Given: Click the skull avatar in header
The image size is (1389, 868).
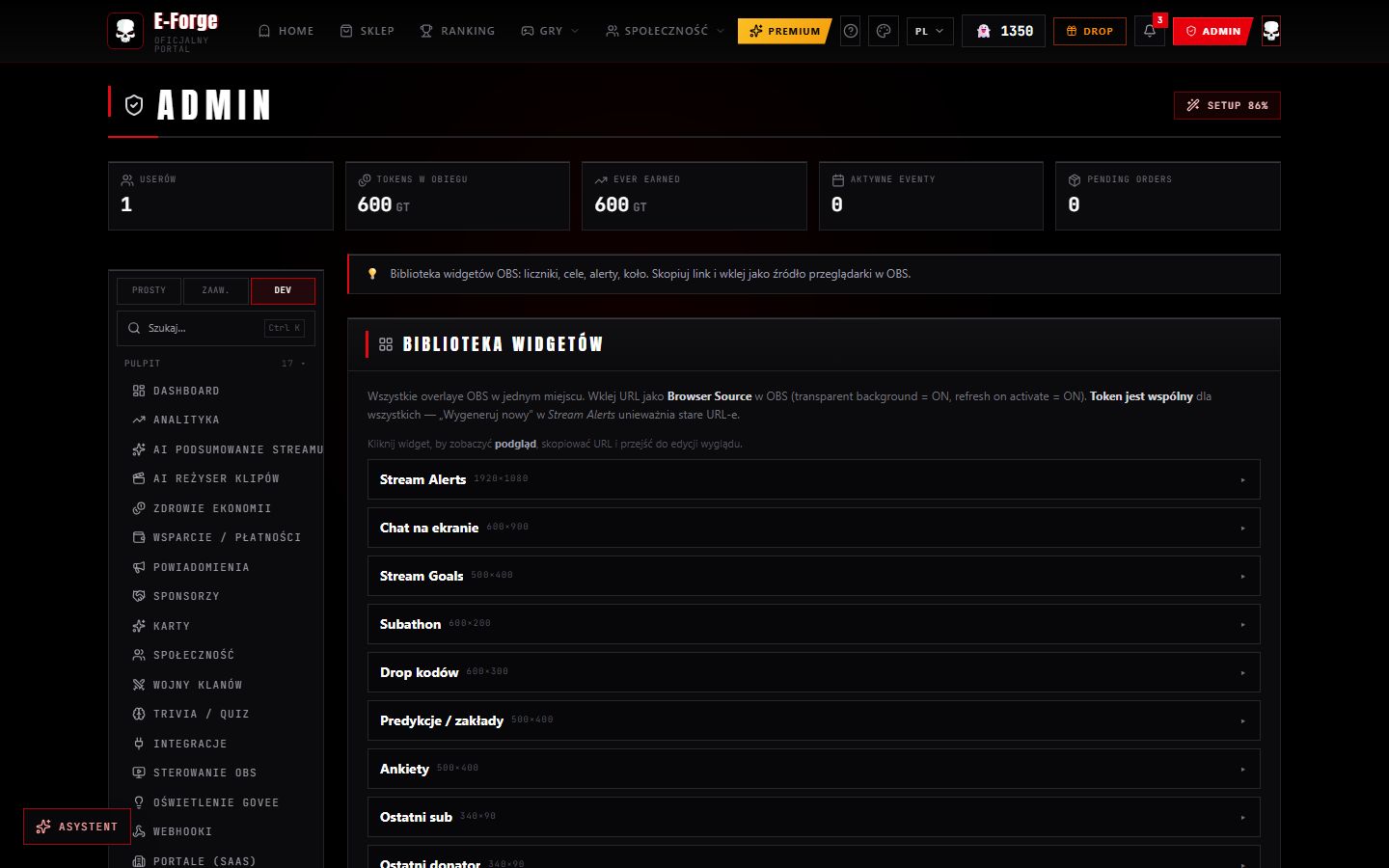Looking at the screenshot, I should coord(1271,31).
